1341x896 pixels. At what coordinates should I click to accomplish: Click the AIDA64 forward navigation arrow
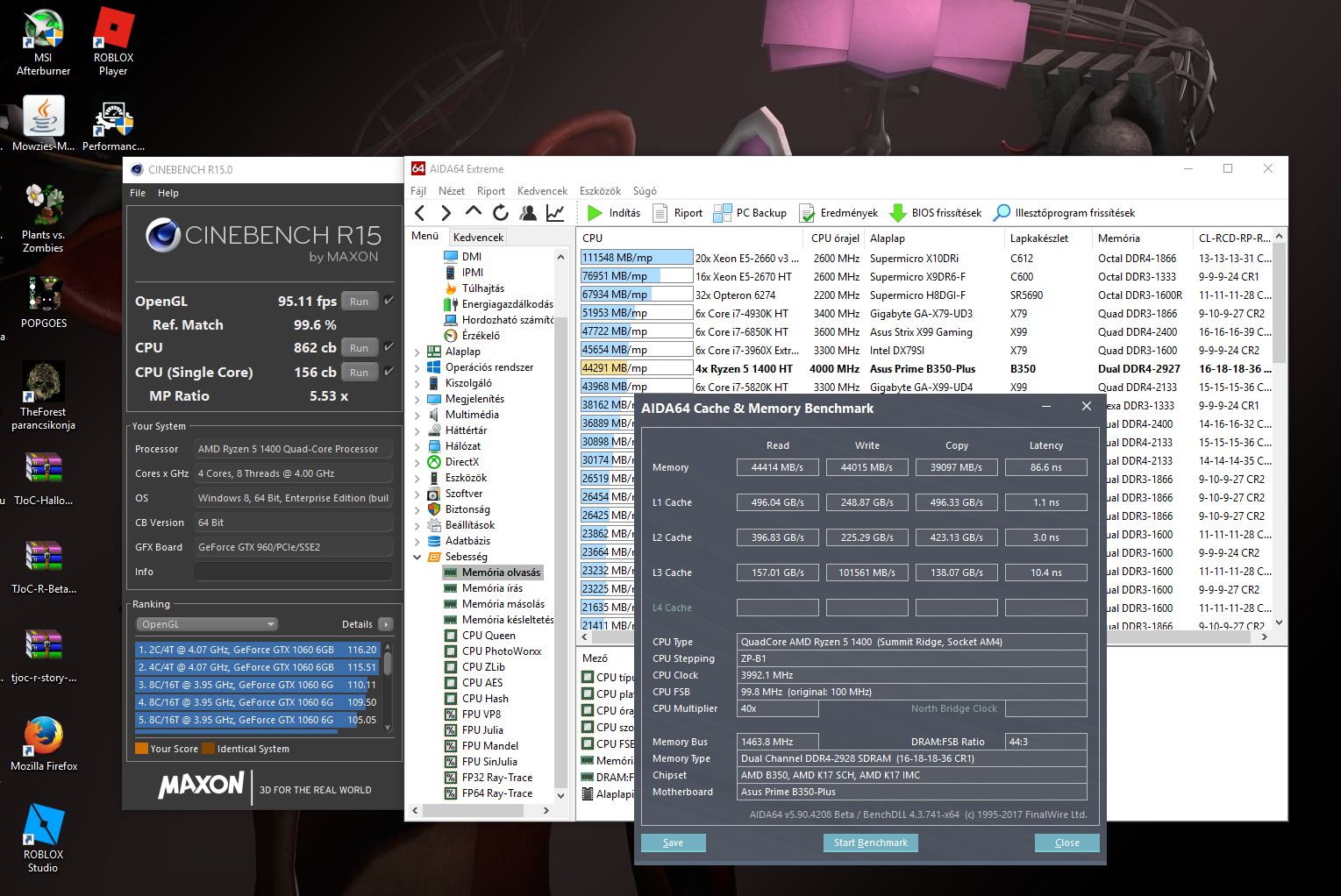click(446, 213)
